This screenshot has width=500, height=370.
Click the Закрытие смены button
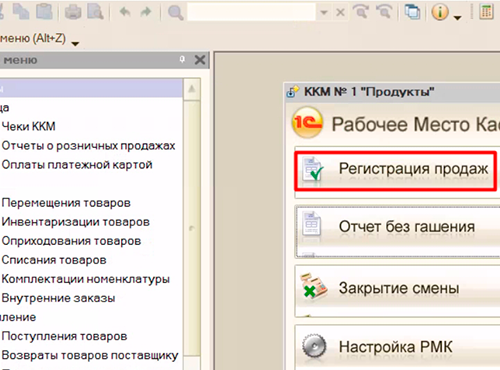pyautogui.click(x=398, y=291)
